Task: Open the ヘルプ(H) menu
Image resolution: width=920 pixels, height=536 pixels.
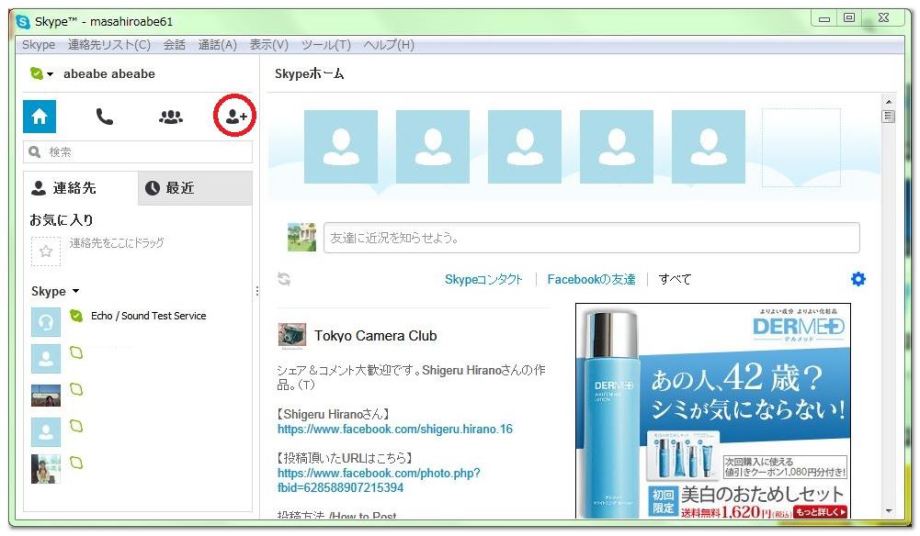Action: coord(388,45)
